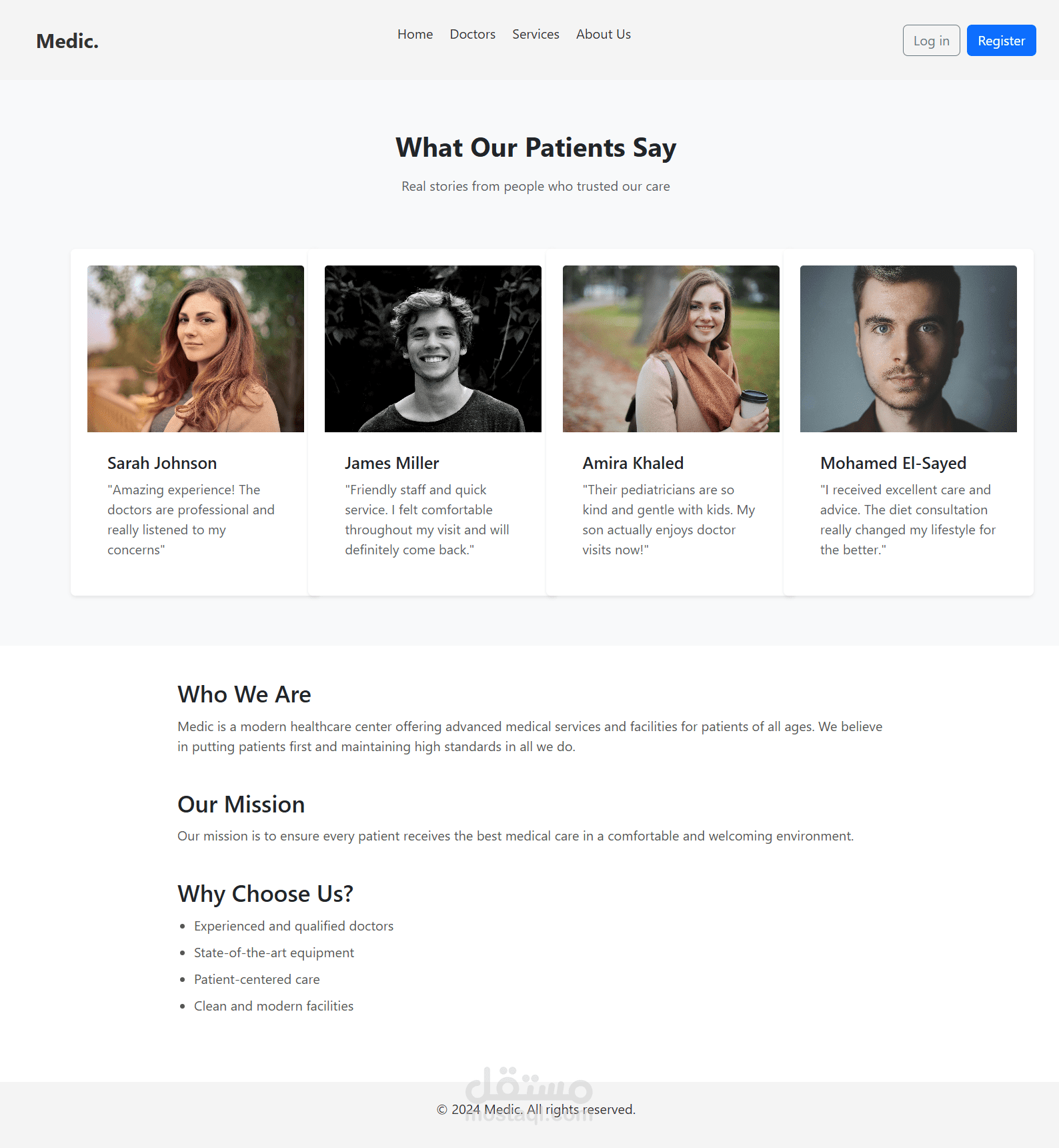Select the Amira Khaled name heading
This screenshot has height=1148, width=1059.
(x=633, y=463)
